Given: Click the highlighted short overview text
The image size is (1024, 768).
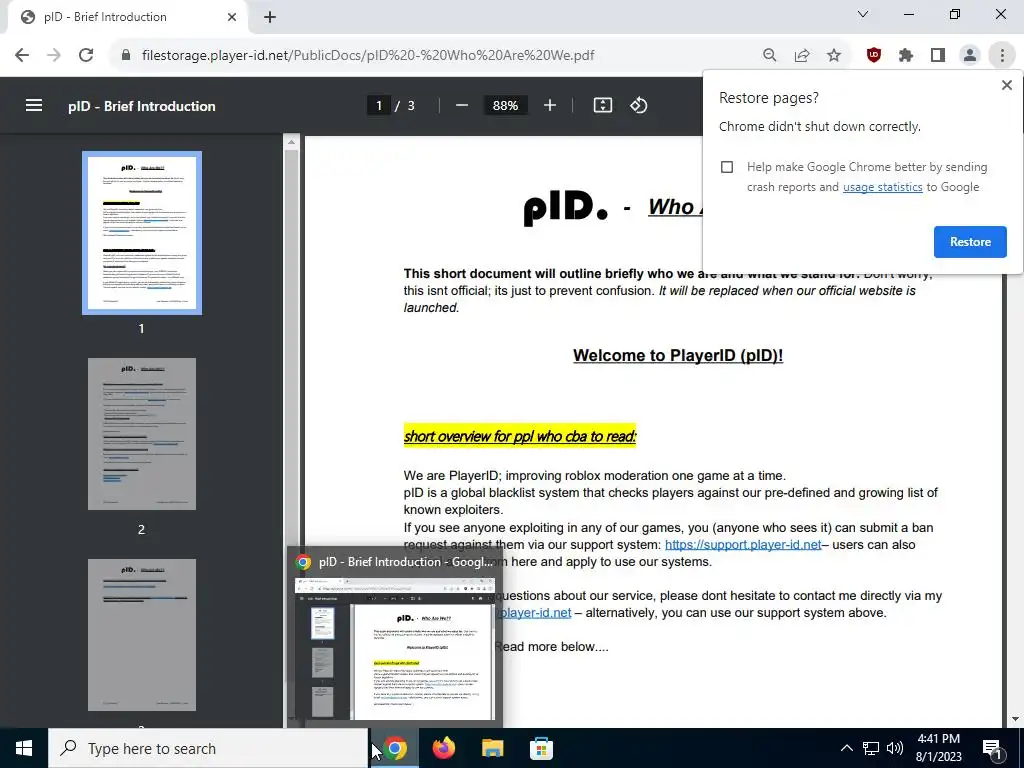Looking at the screenshot, I should click(x=520, y=436).
